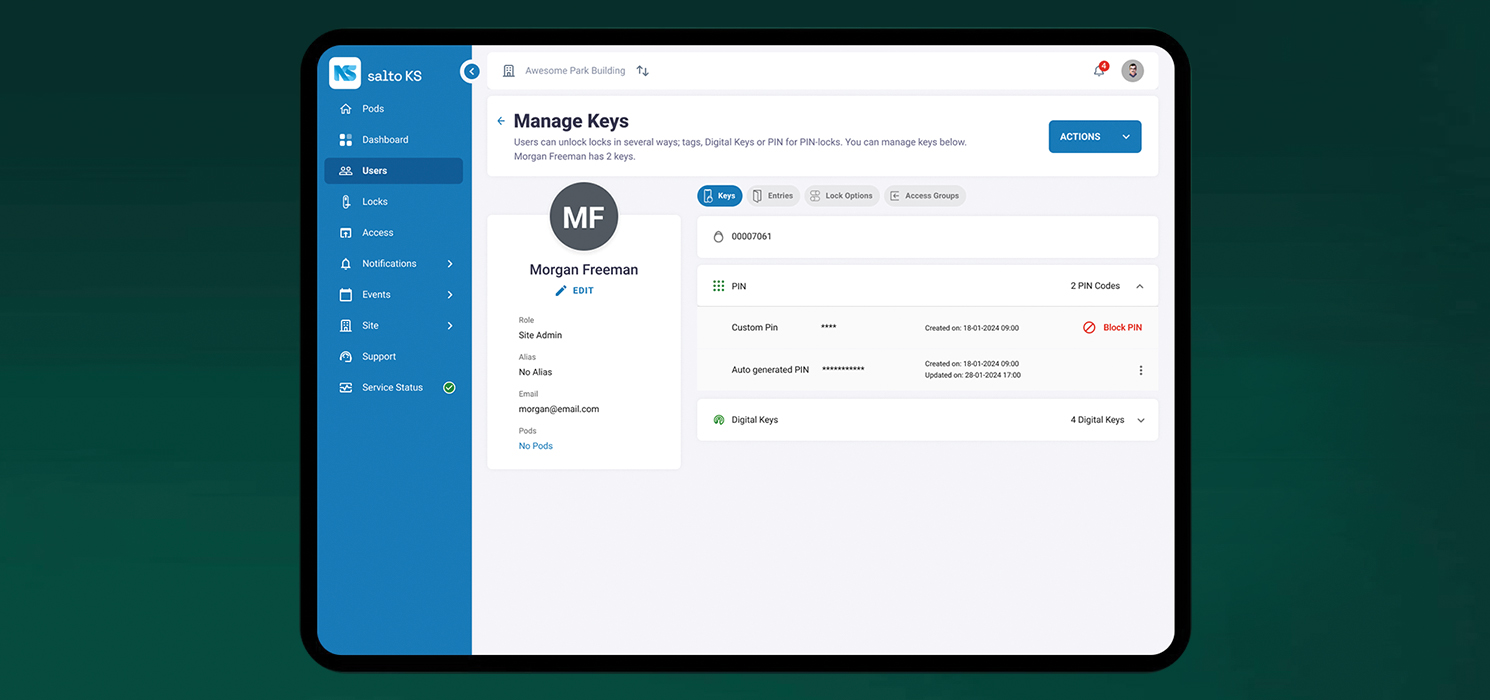This screenshot has height=700, width=1490.
Task: Switch to the Entries tab
Action: (773, 196)
